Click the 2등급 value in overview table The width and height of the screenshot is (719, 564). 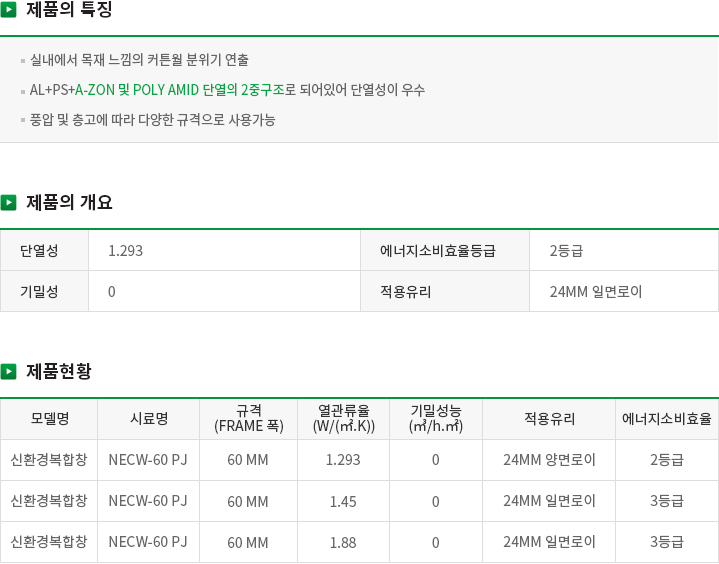pyautogui.click(x=566, y=251)
